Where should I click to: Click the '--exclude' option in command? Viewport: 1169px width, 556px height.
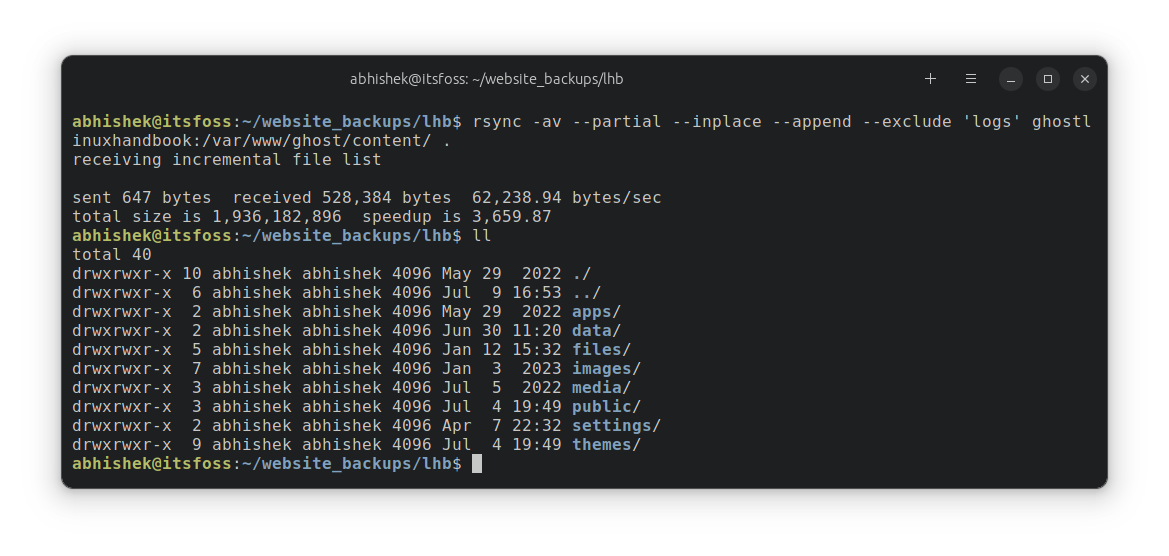(x=906, y=121)
